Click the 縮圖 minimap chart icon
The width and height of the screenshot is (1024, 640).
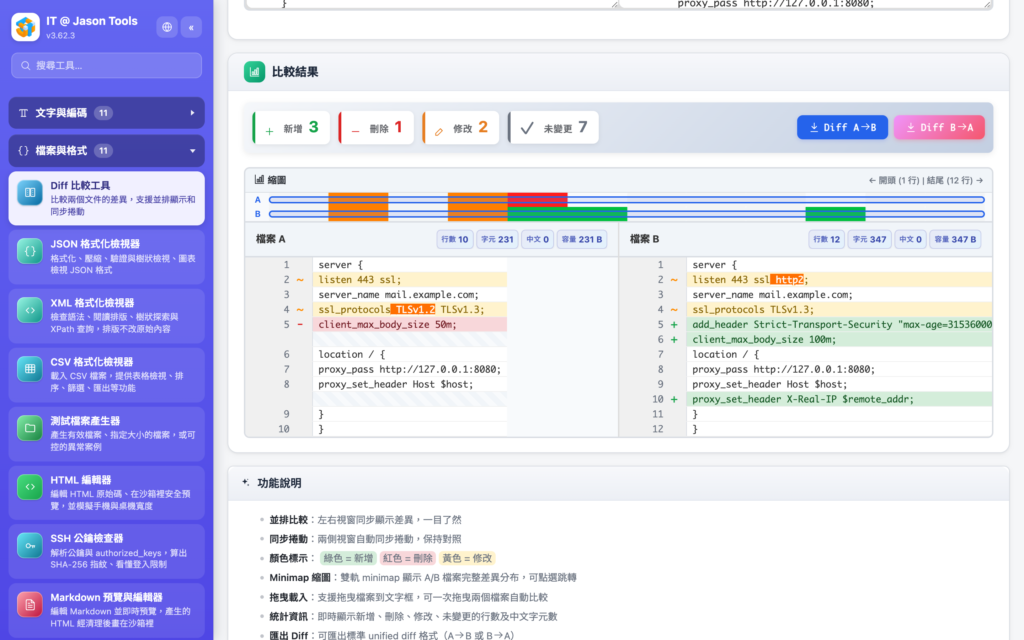point(259,180)
